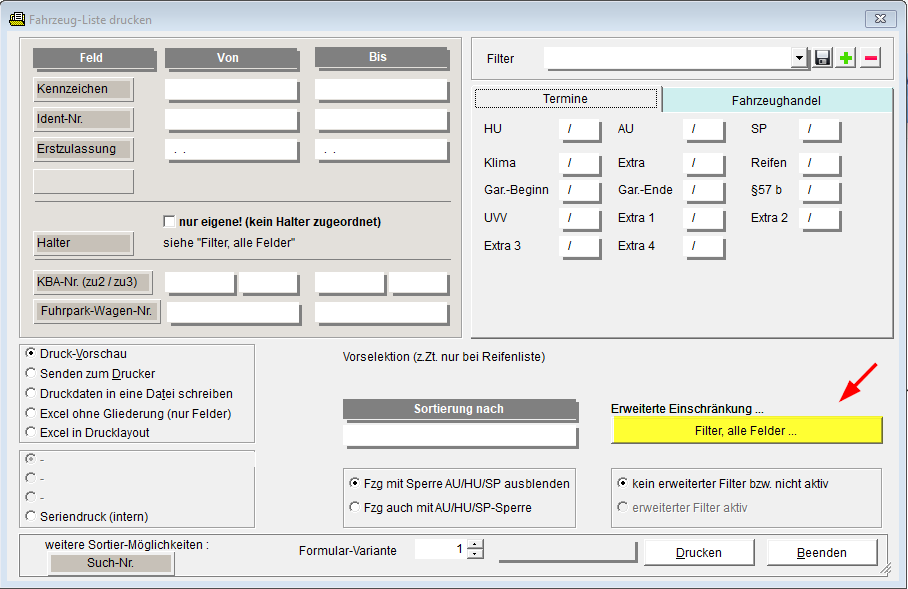
Task: Switch to the Fahrzeughandel tab
Action: coord(776,100)
